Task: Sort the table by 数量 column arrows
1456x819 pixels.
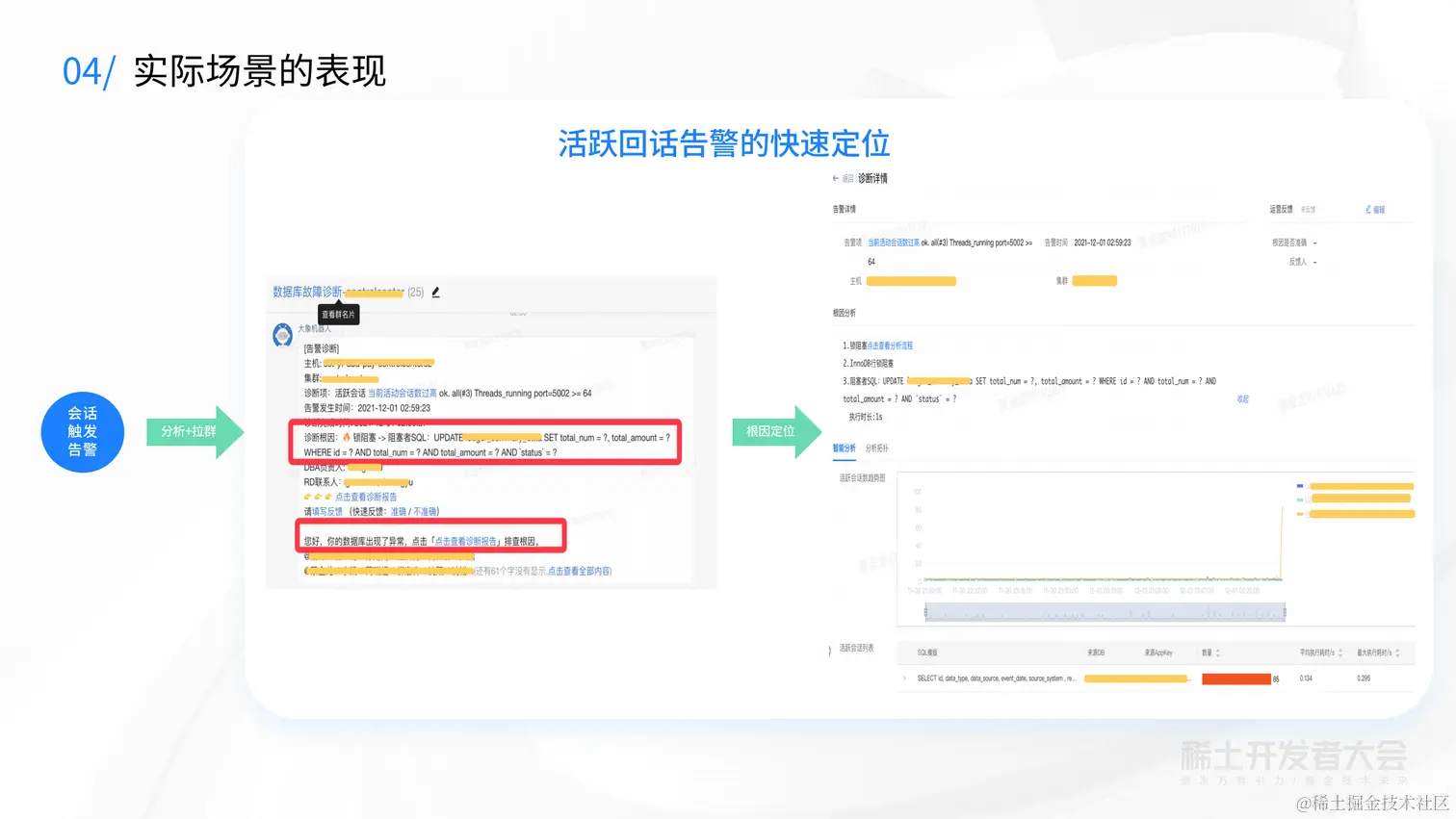Action: pyautogui.click(x=1218, y=653)
